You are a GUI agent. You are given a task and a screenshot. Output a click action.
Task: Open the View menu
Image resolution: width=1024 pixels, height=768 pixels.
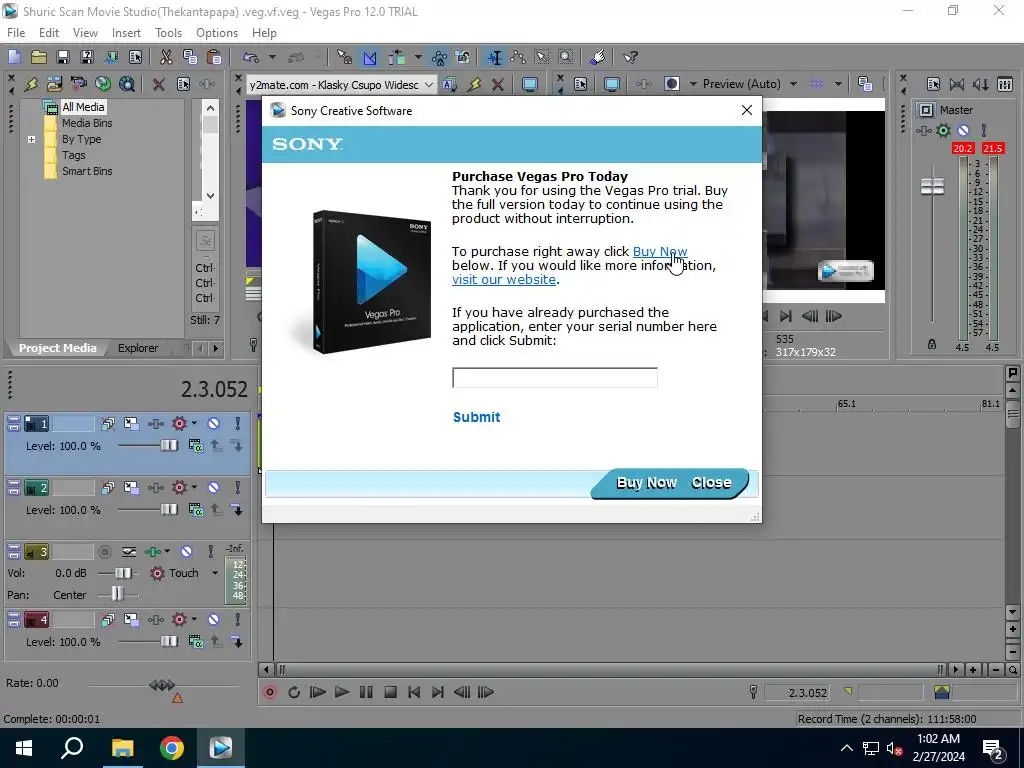[x=85, y=33]
